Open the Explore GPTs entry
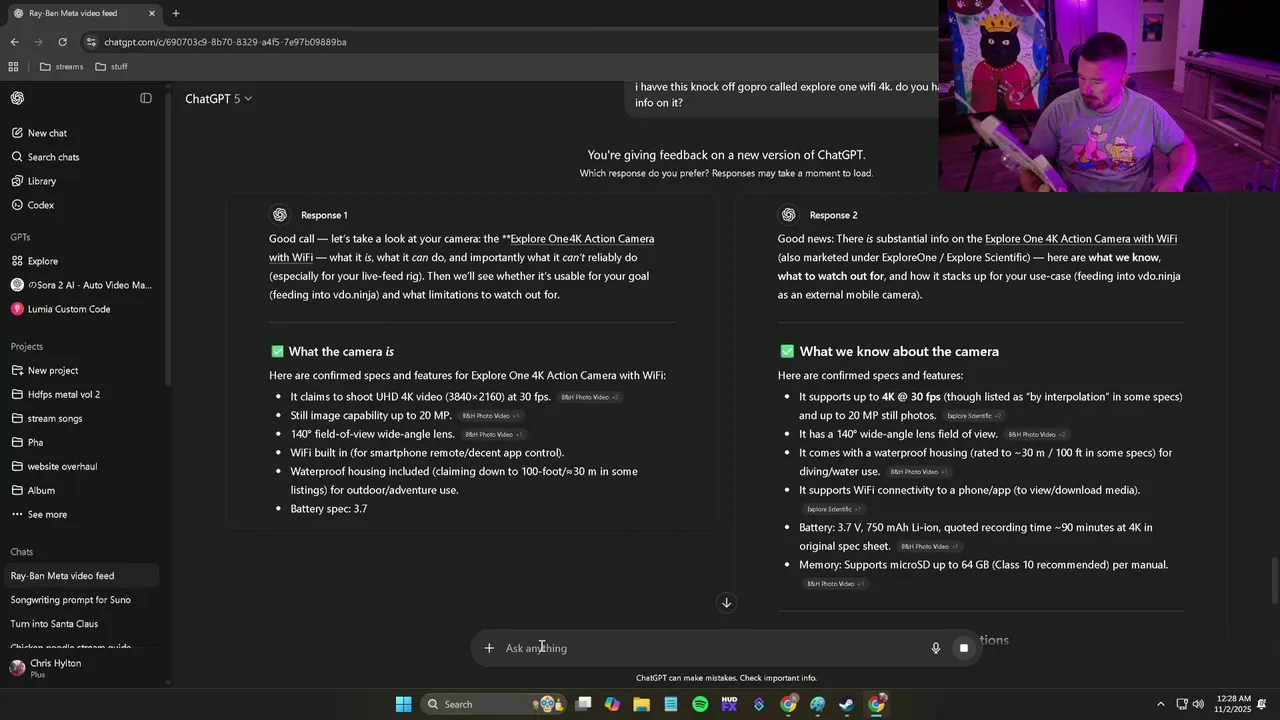This screenshot has height=720, width=1280. tap(43, 261)
